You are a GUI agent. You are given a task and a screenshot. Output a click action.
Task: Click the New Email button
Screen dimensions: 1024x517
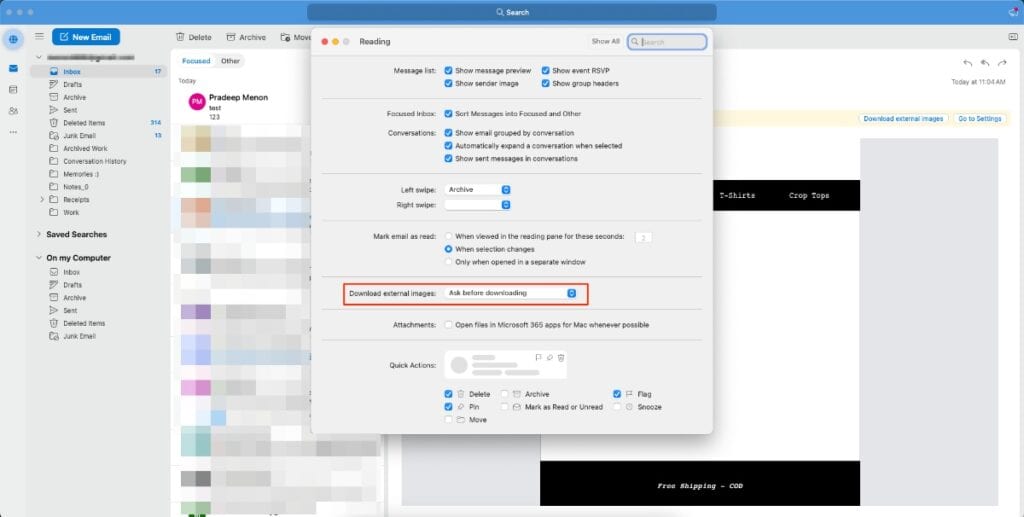pos(86,37)
